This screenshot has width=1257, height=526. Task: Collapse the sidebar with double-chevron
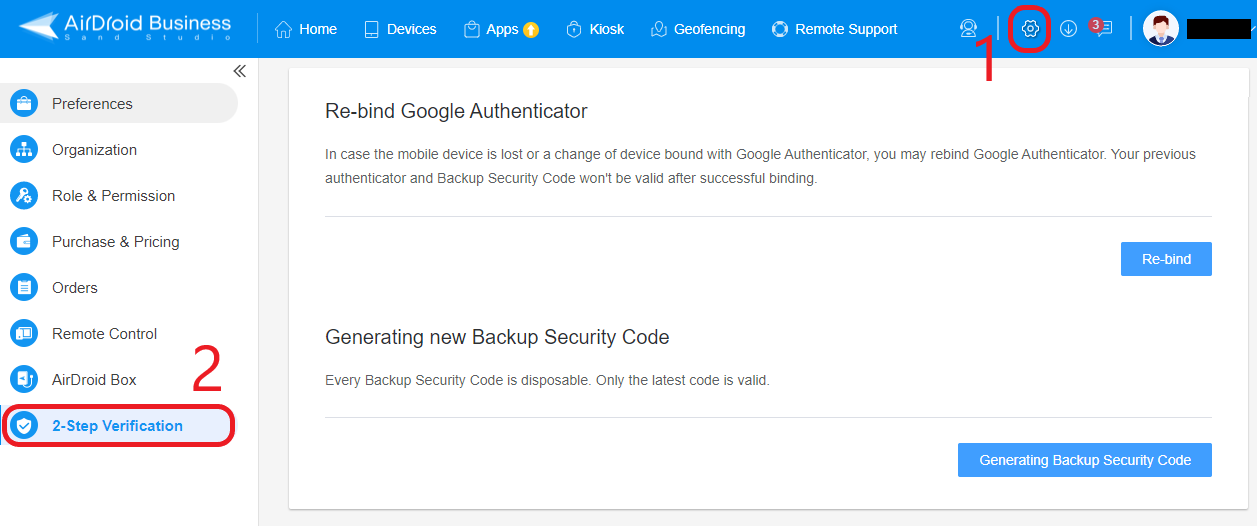(x=239, y=71)
